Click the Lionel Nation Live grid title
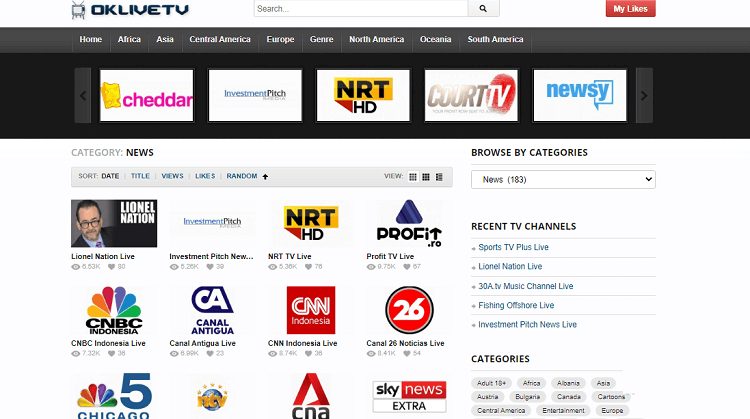The height and width of the screenshot is (419, 750). click(x=103, y=256)
